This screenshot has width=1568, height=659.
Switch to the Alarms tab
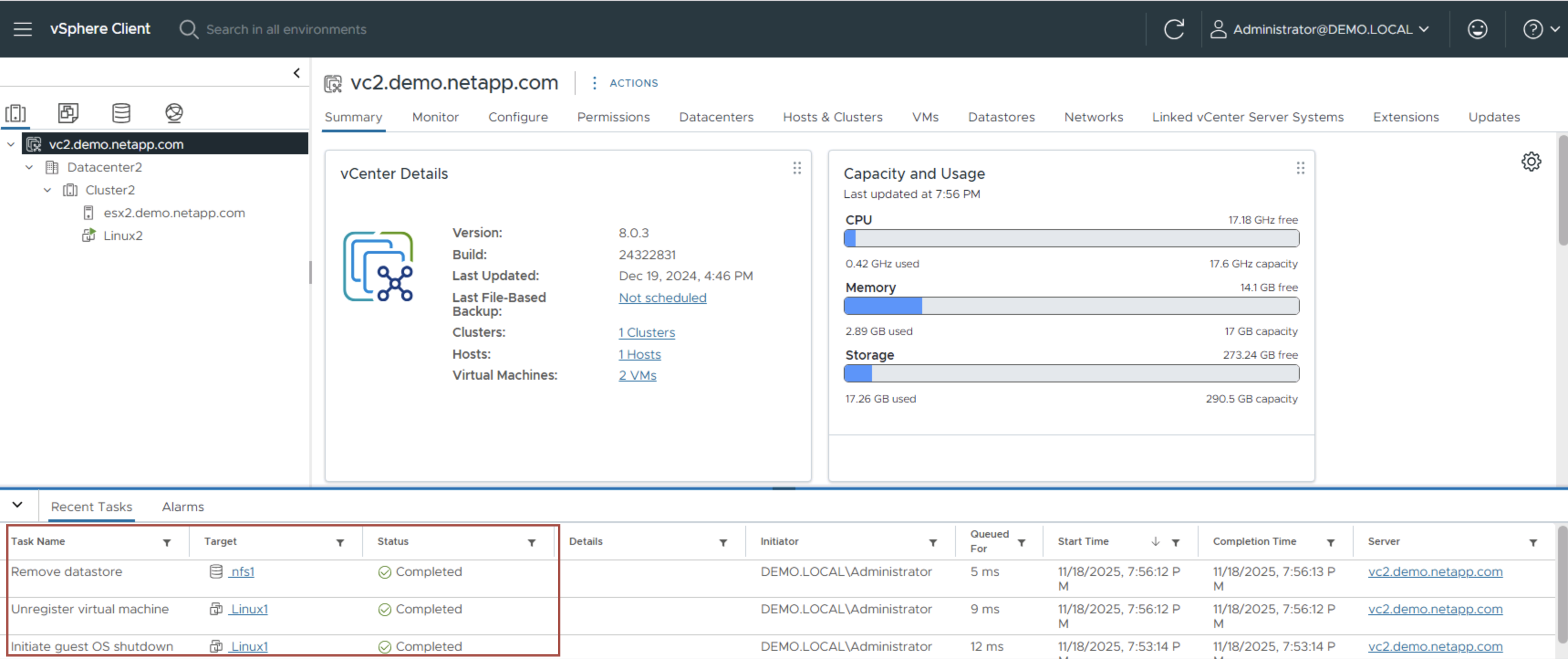pos(182,506)
